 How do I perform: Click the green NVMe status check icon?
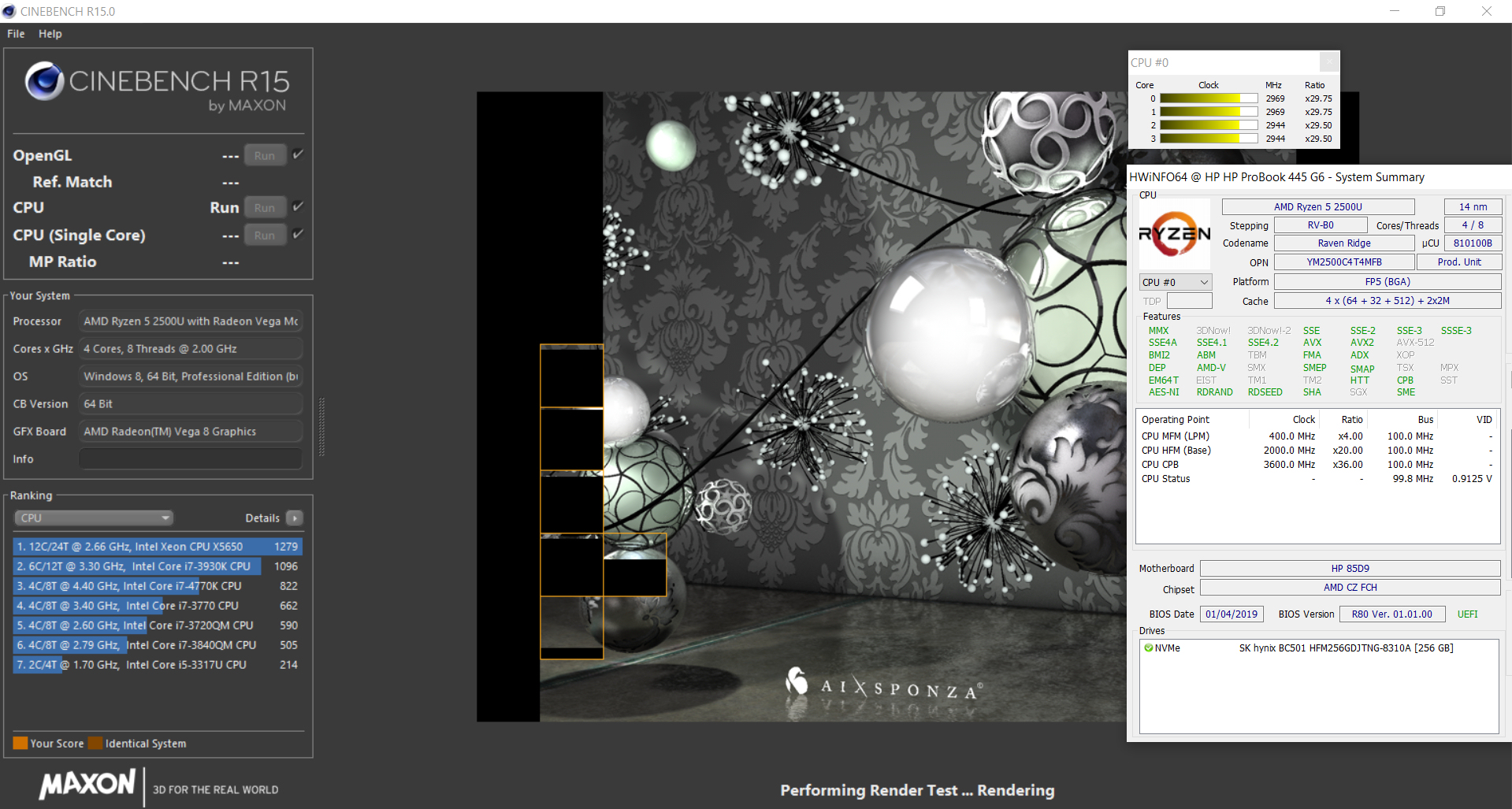[1149, 648]
